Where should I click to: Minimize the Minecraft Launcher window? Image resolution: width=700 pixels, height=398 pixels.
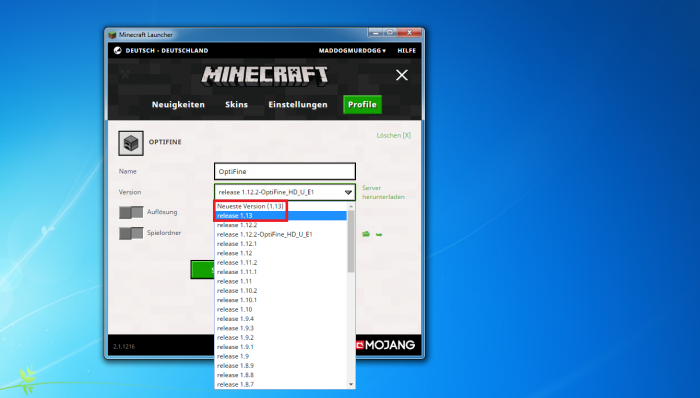pos(375,33)
